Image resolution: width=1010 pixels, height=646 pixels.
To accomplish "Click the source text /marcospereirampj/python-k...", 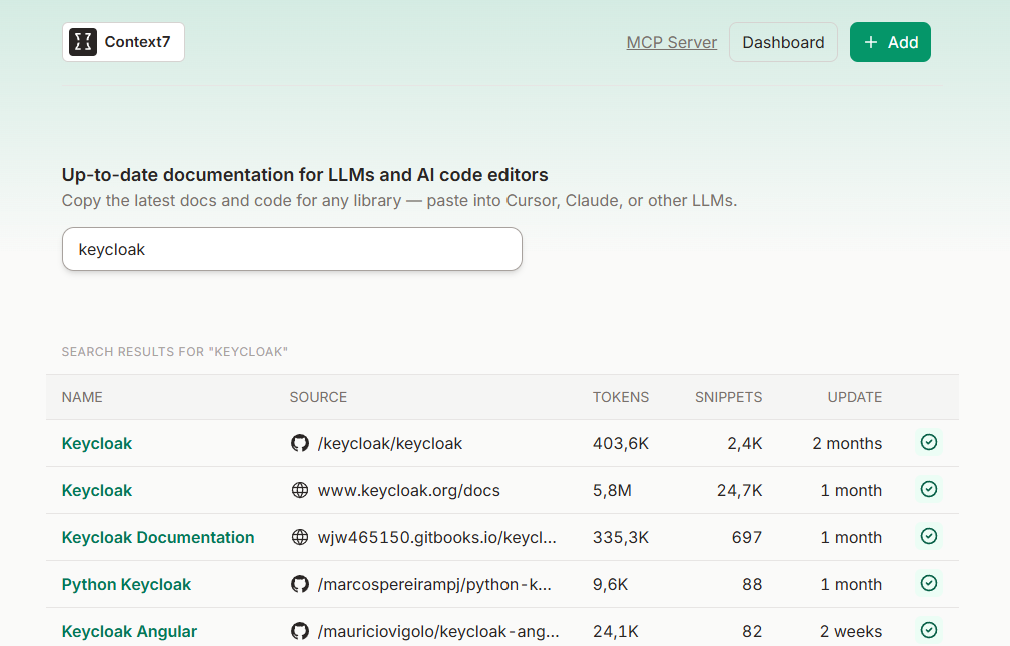I will (435, 584).
